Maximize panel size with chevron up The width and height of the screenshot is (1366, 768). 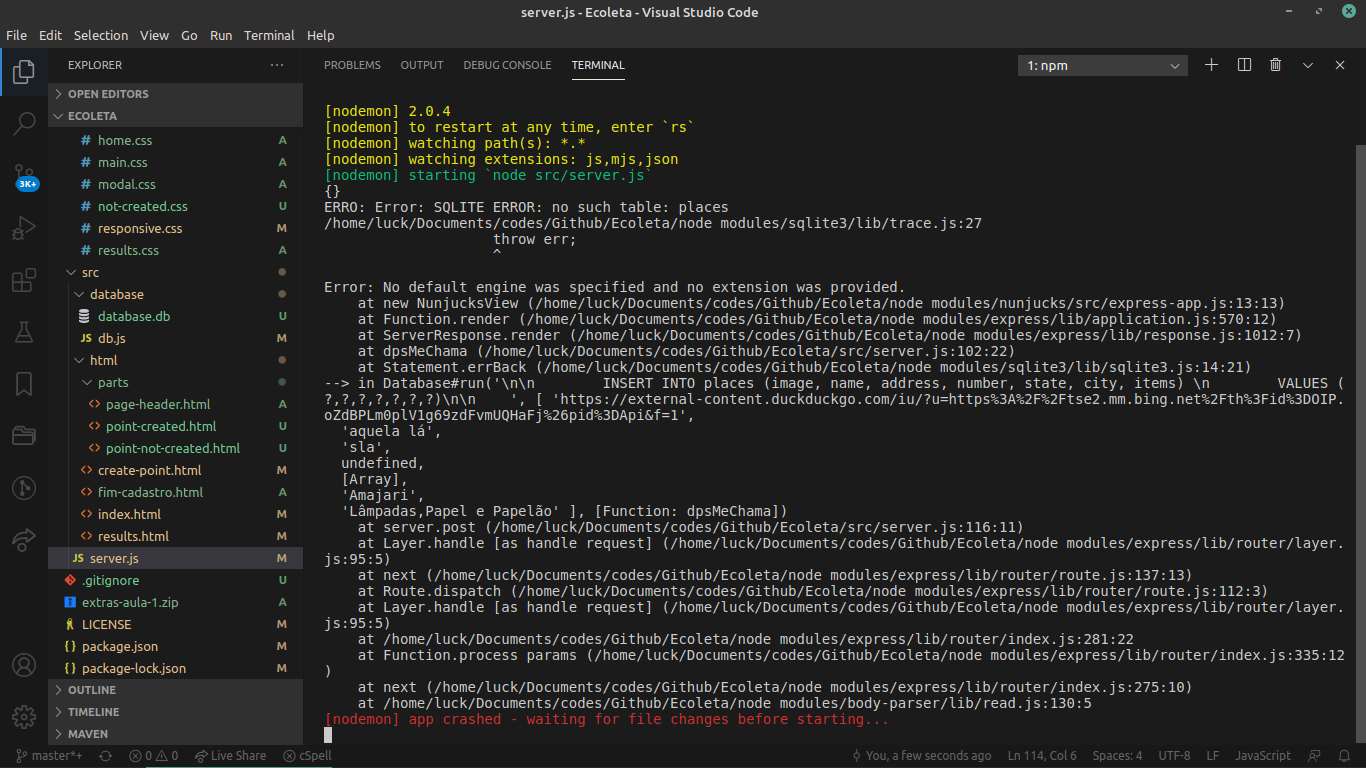(1308, 65)
